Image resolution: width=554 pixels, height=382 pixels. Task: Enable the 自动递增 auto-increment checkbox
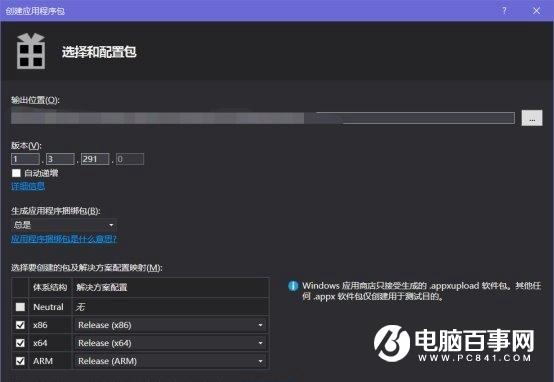(16, 173)
